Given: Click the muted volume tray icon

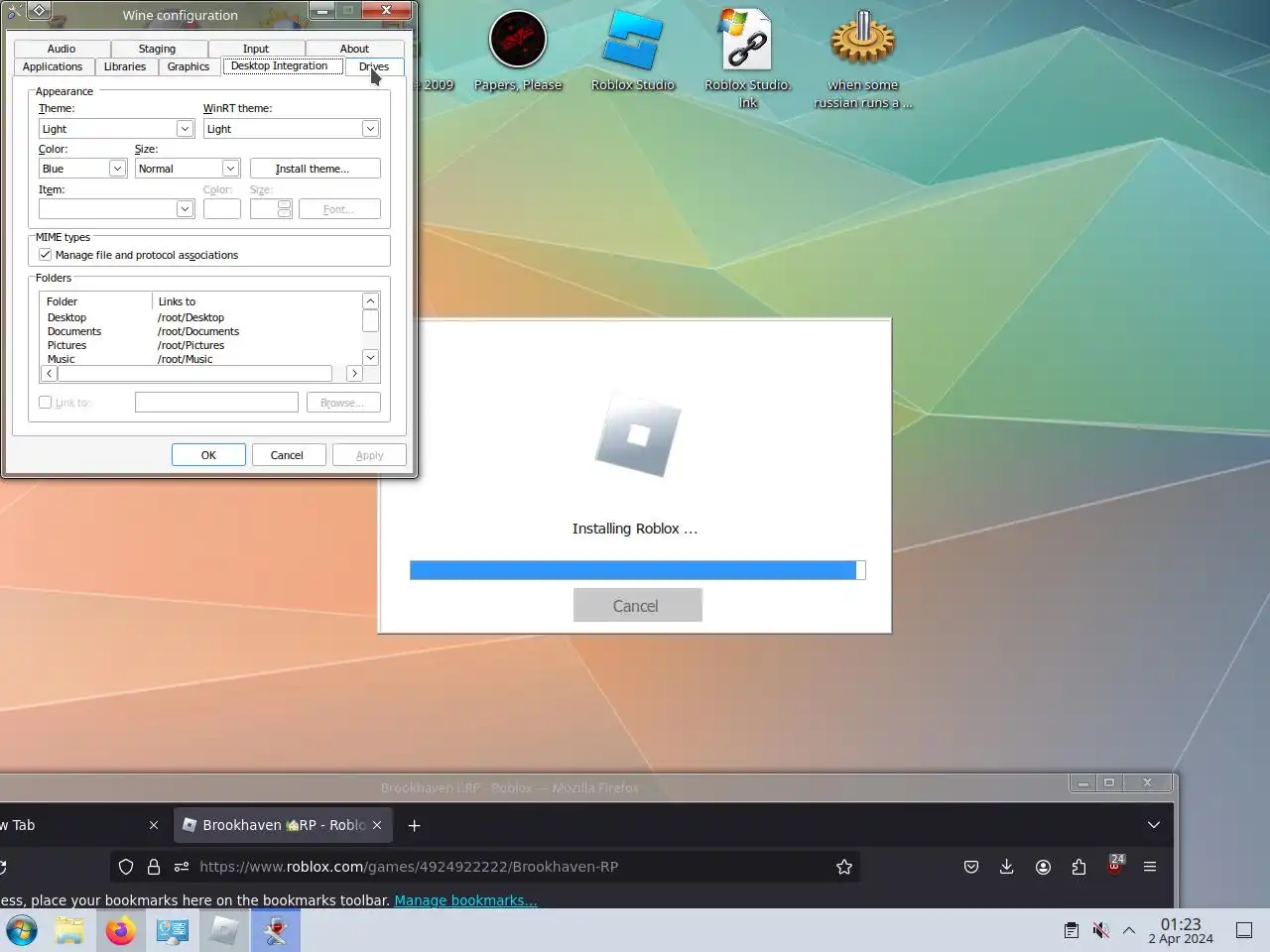Looking at the screenshot, I should coord(1100,930).
